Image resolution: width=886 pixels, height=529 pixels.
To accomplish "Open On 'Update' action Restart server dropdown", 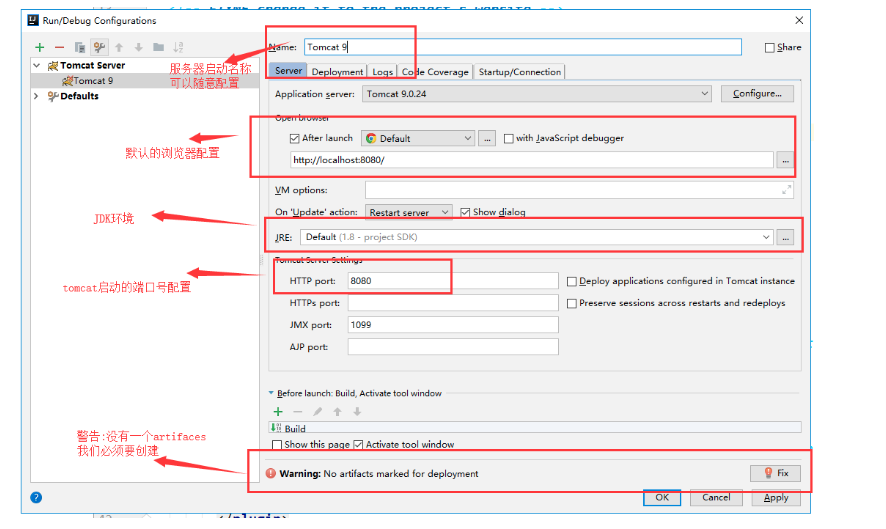I will click(408, 213).
